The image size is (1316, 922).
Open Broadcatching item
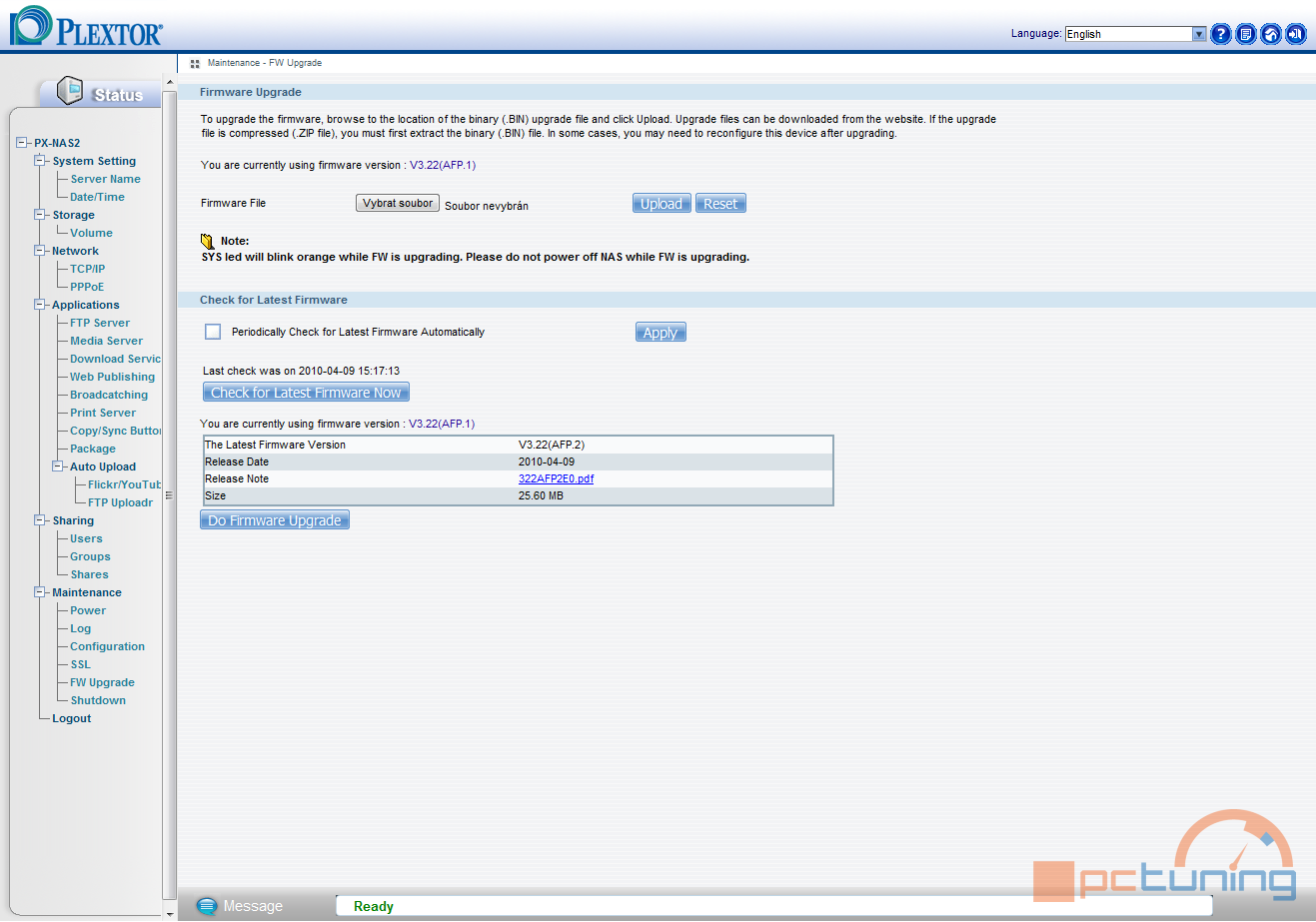[x=109, y=395]
